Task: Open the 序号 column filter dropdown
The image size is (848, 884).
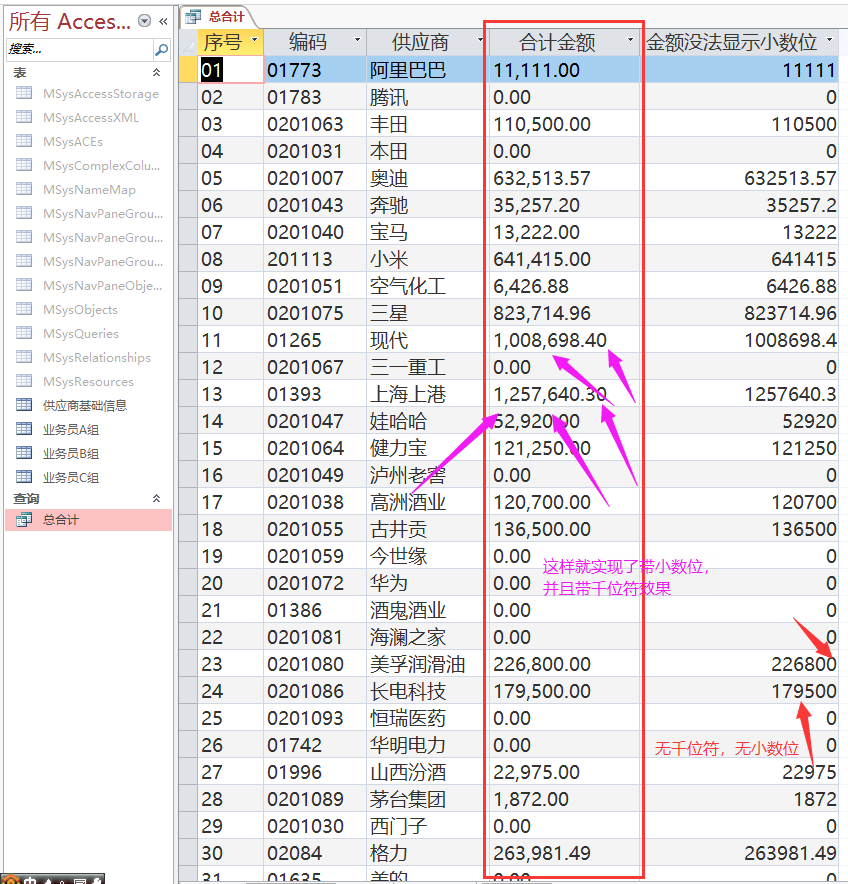Action: (x=254, y=40)
